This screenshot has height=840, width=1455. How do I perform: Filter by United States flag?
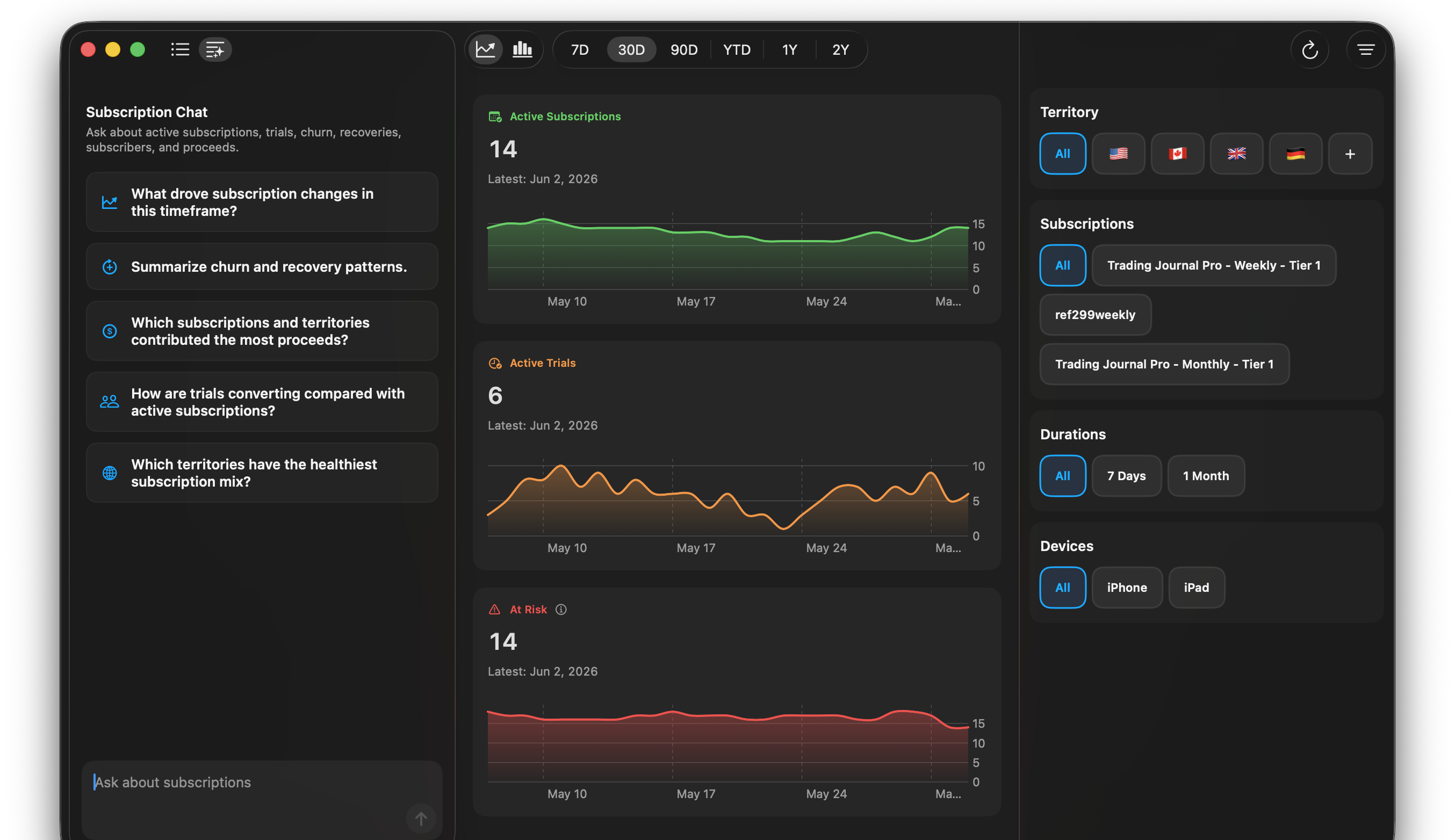click(x=1118, y=154)
